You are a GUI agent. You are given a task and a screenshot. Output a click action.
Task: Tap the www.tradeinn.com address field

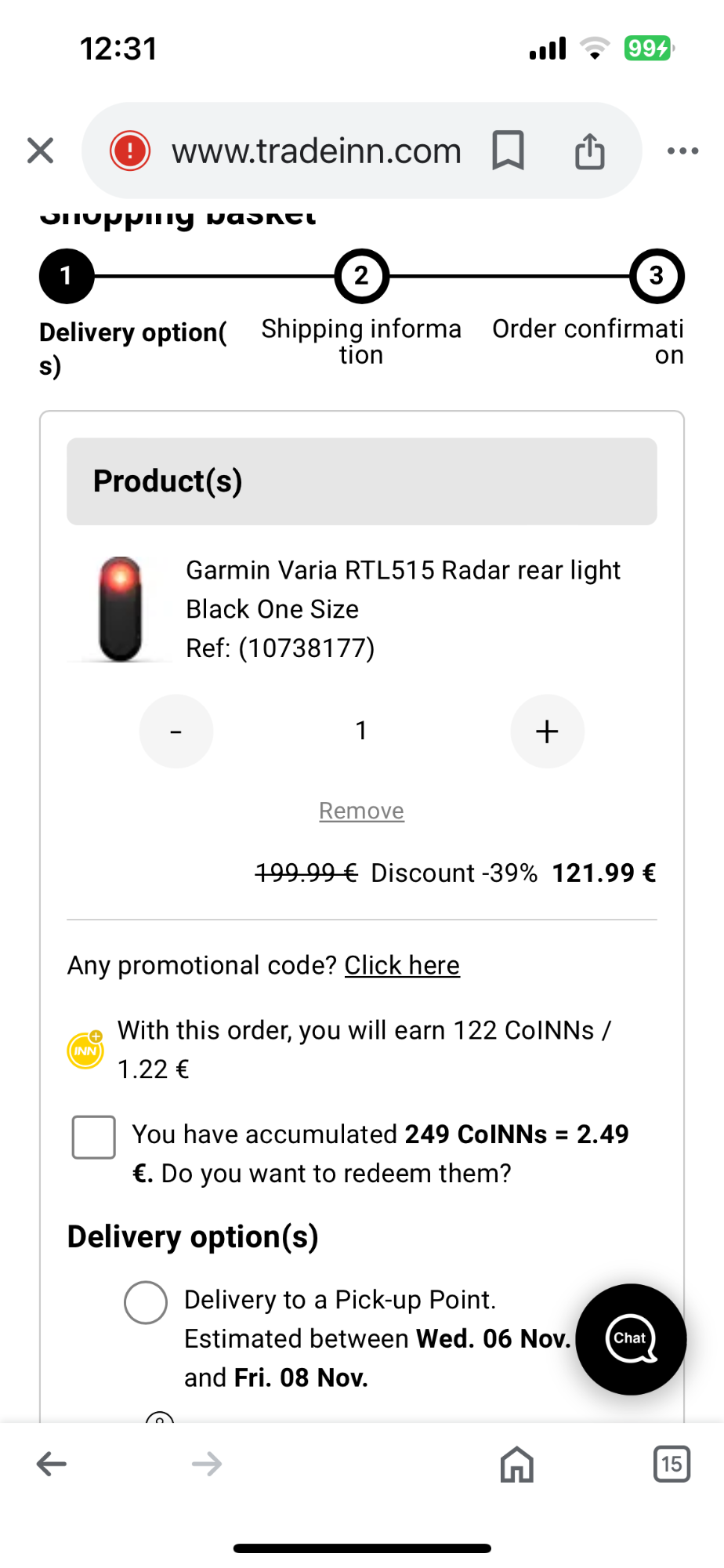pos(317,151)
